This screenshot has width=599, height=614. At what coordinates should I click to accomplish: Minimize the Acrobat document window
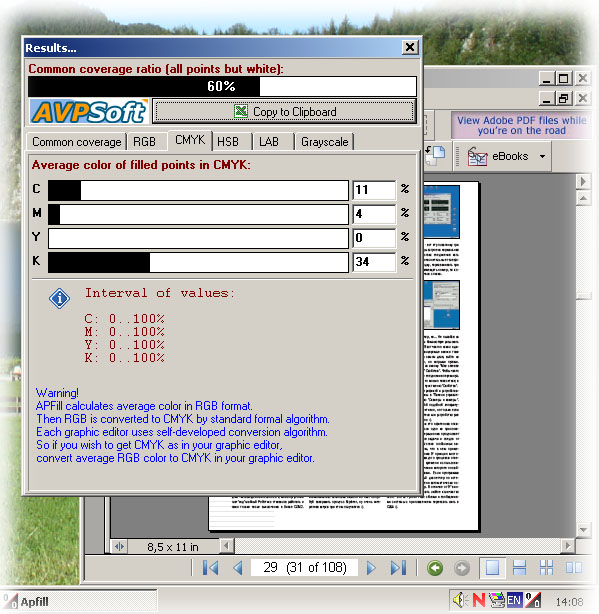[547, 98]
